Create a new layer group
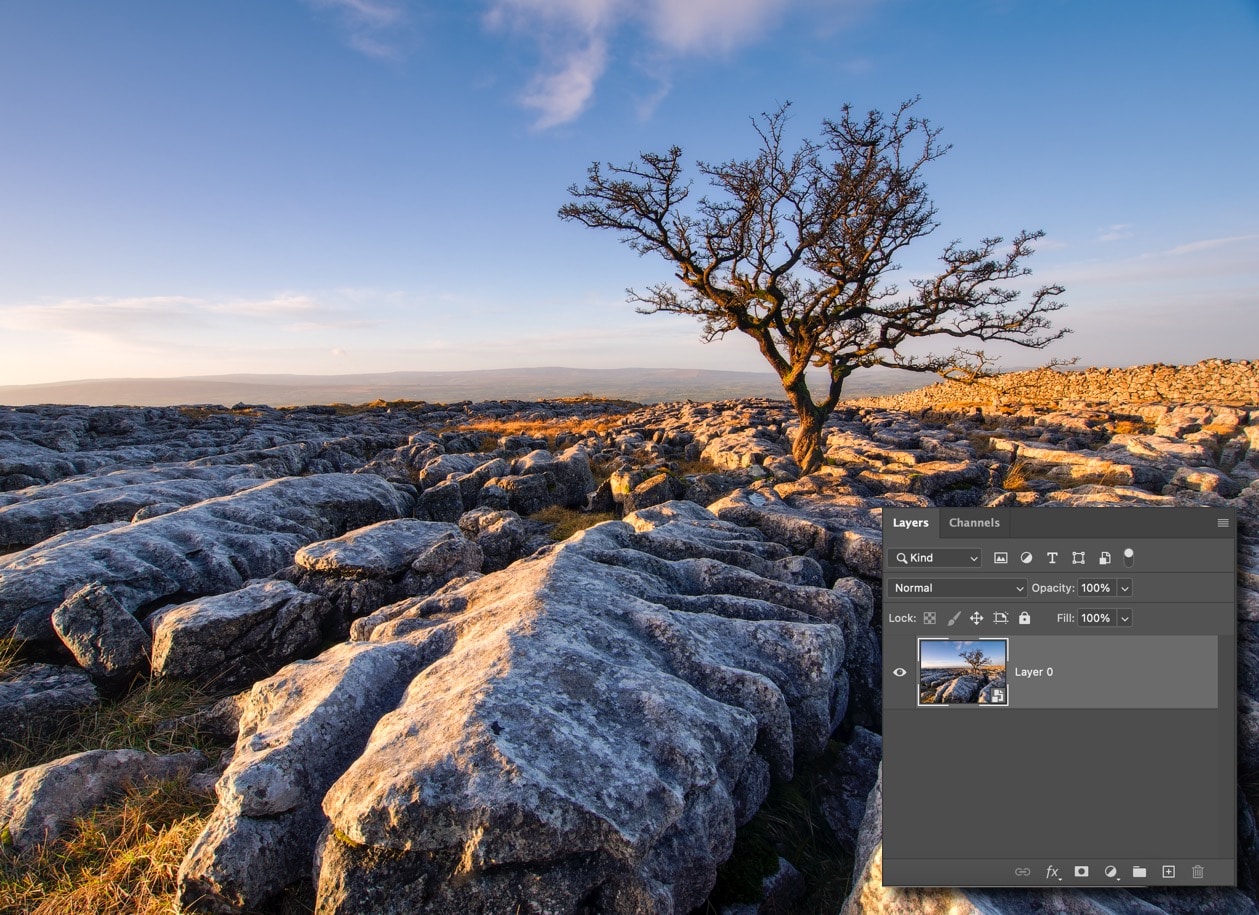Image resolution: width=1259 pixels, height=915 pixels. tap(1139, 872)
